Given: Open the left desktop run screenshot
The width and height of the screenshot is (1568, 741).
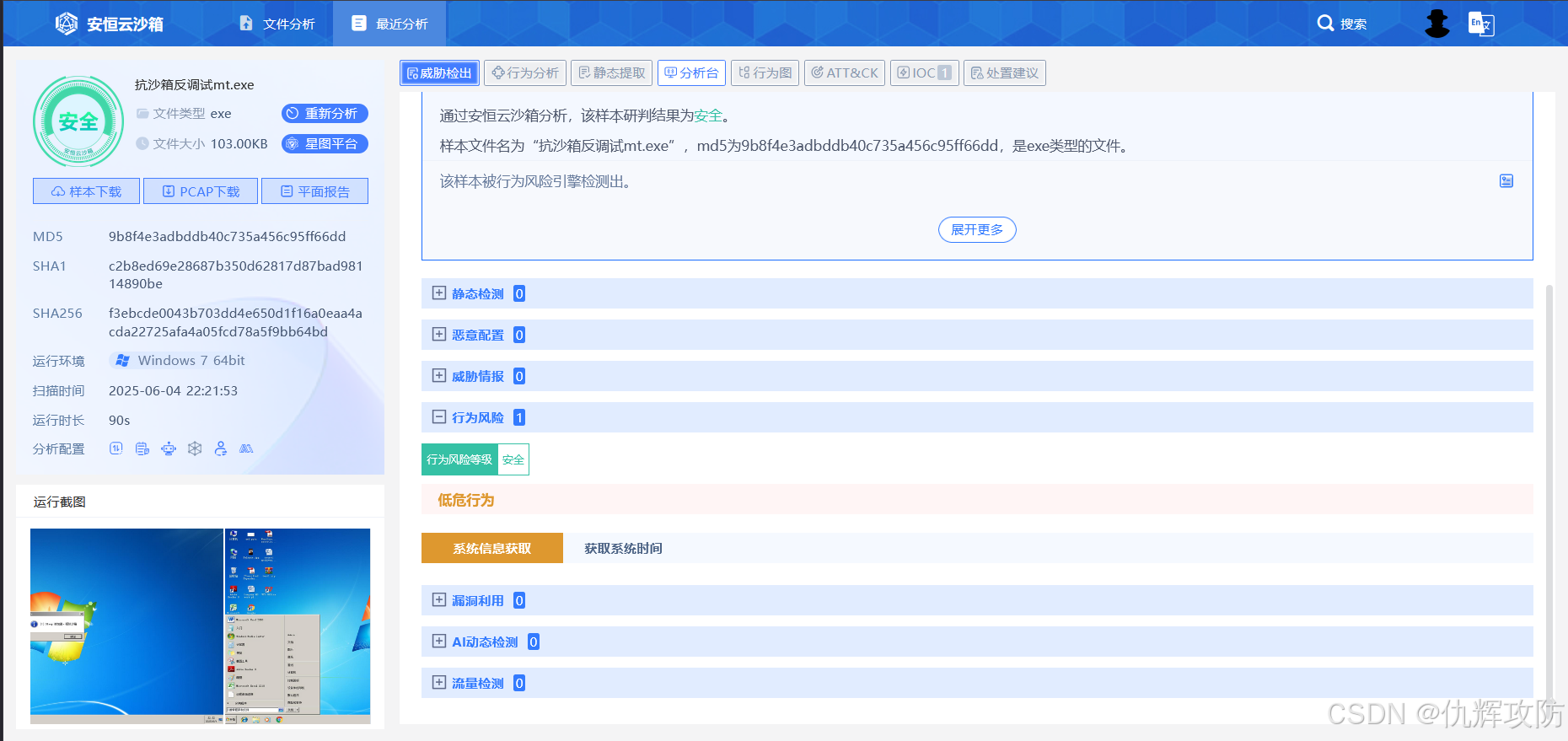Looking at the screenshot, I should pyautogui.click(x=126, y=626).
